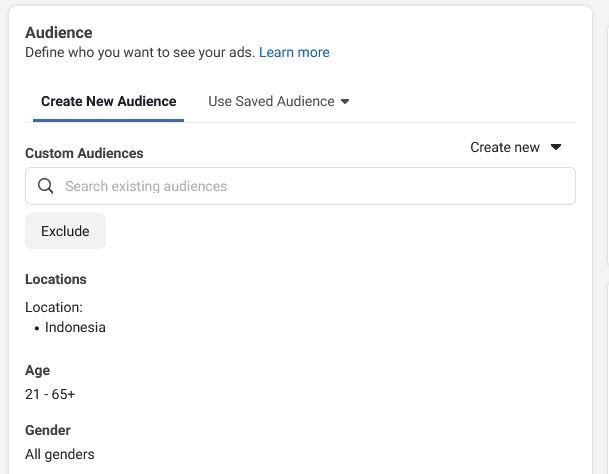Click the arrow icon next to Create new

[x=556, y=147]
